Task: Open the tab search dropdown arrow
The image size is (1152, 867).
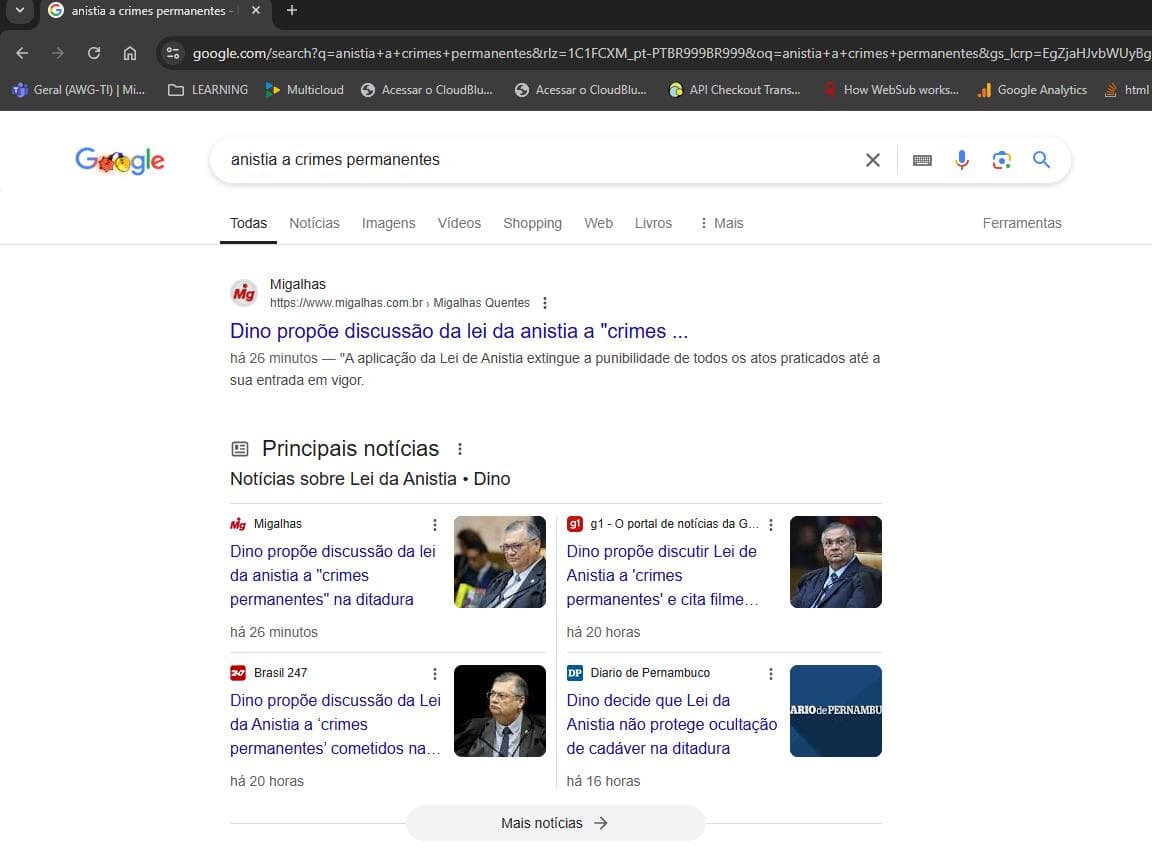Action: (x=20, y=10)
